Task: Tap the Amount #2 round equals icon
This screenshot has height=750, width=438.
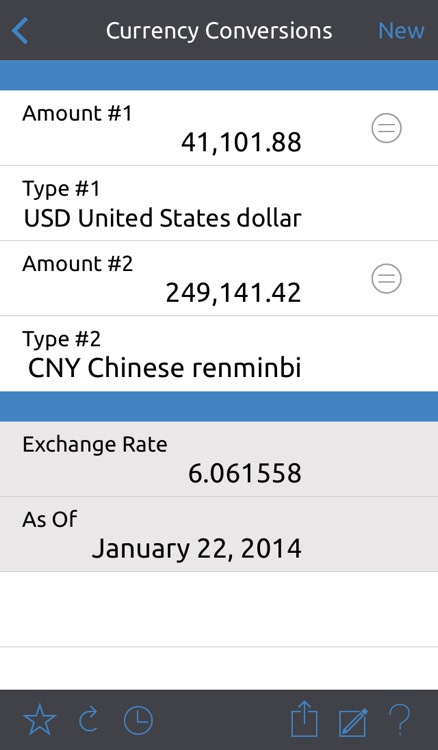Action: pyautogui.click(x=386, y=278)
